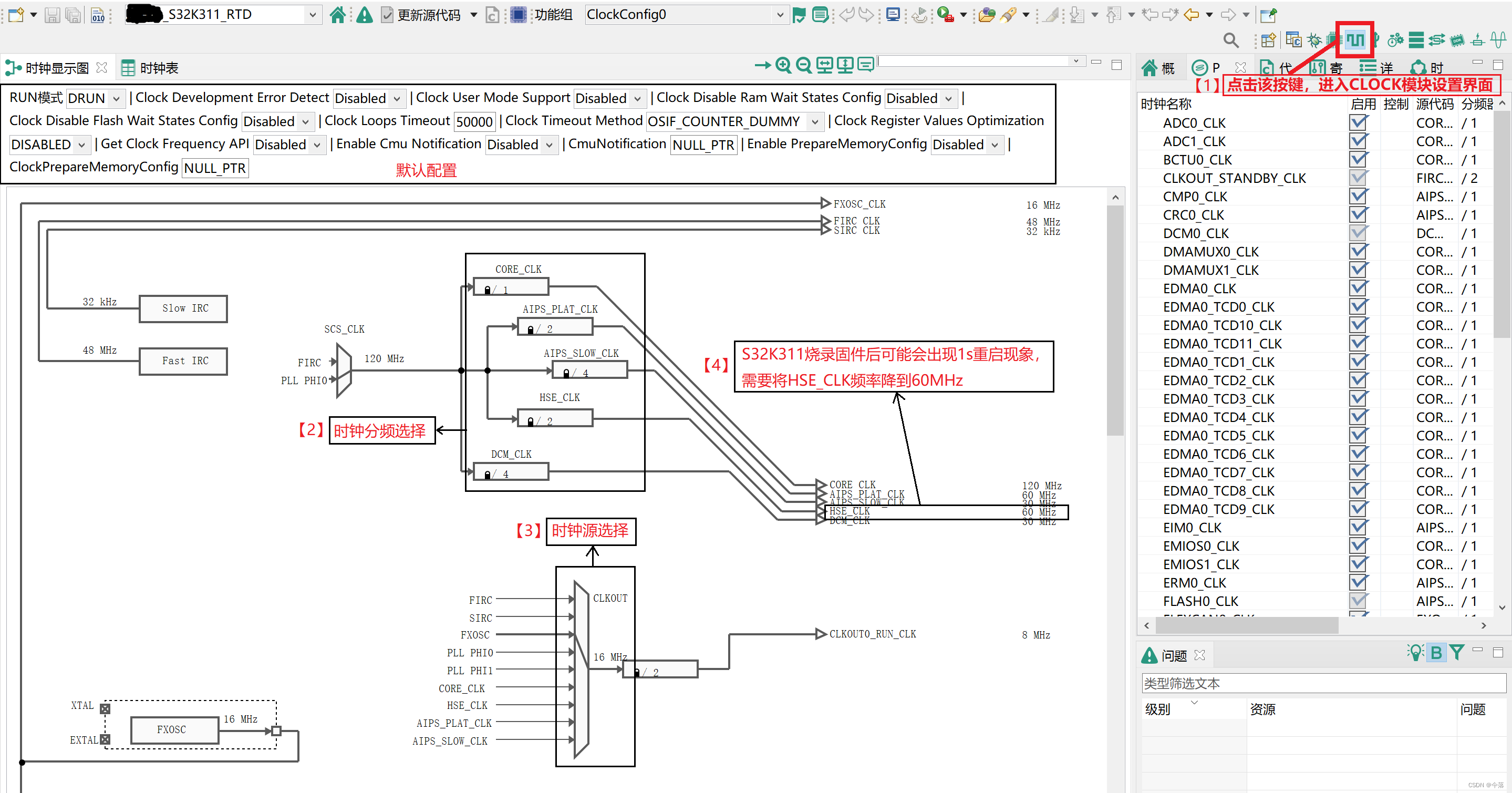1512x793 pixels.
Task: Click the Home icon in the top toolbar
Action: (338, 15)
